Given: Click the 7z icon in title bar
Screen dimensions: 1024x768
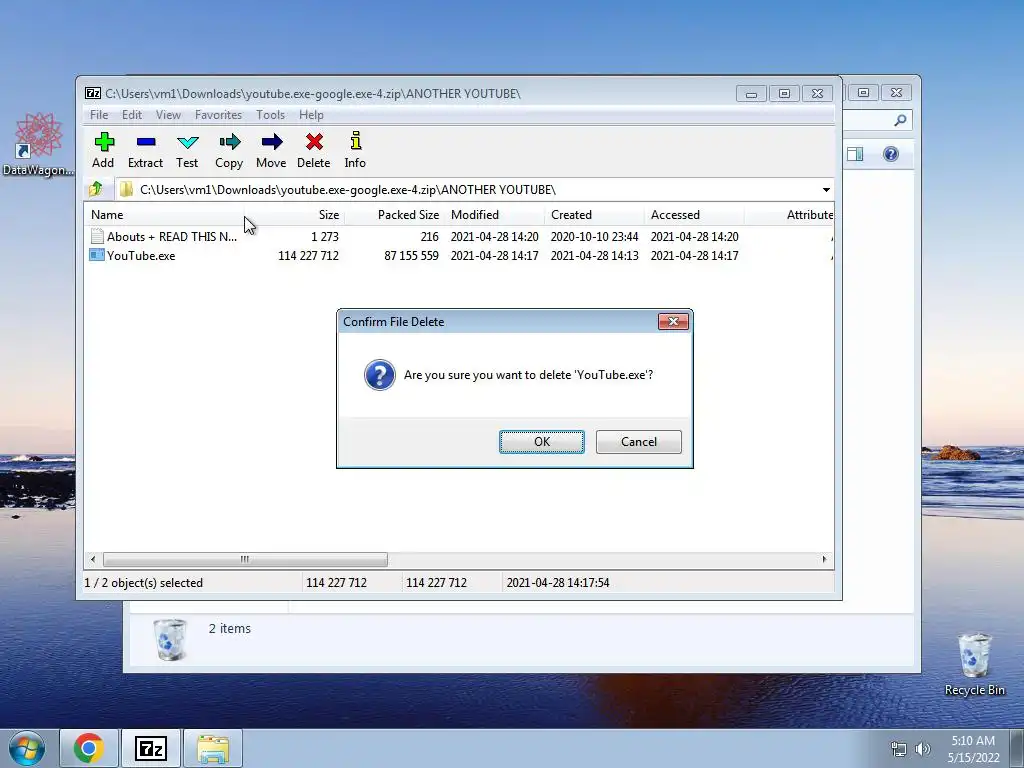Looking at the screenshot, I should [93, 93].
